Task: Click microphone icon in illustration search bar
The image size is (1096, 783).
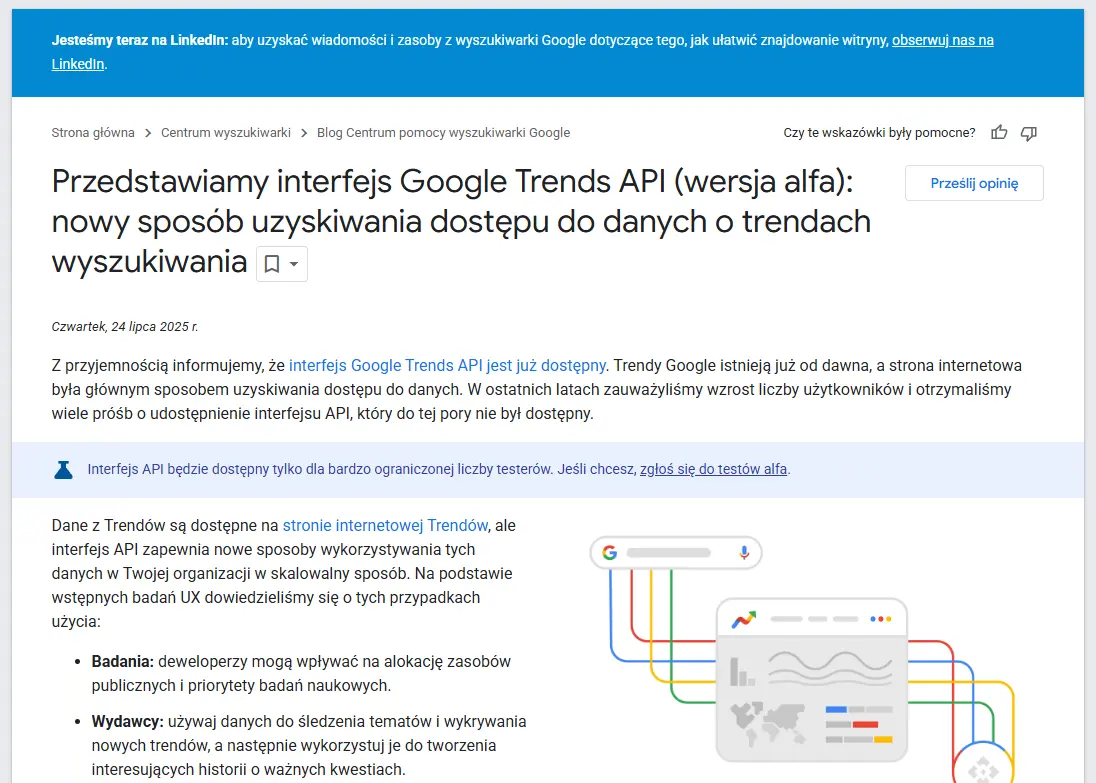Action: (744, 553)
